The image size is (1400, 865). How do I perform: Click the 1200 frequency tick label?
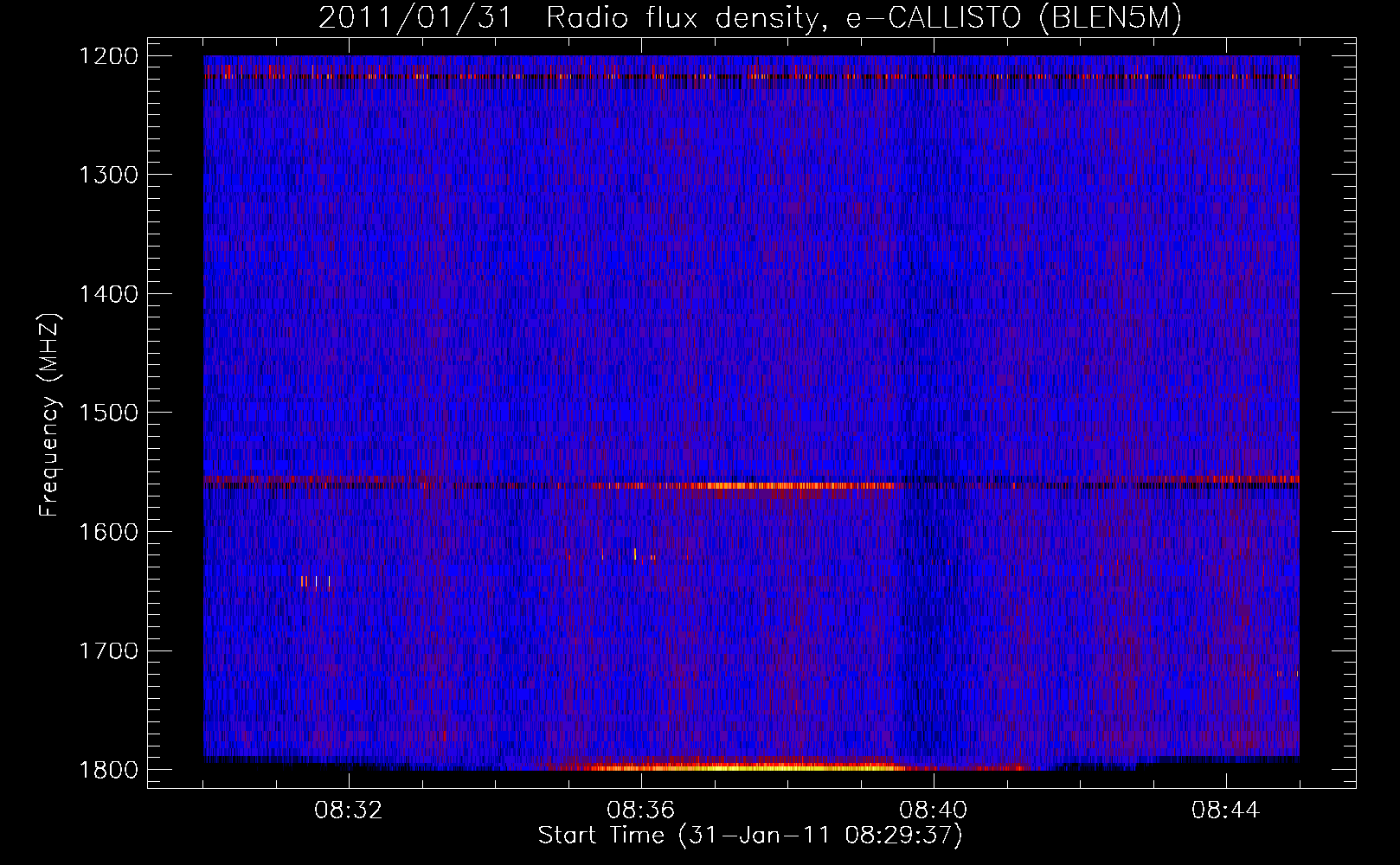[x=109, y=56]
